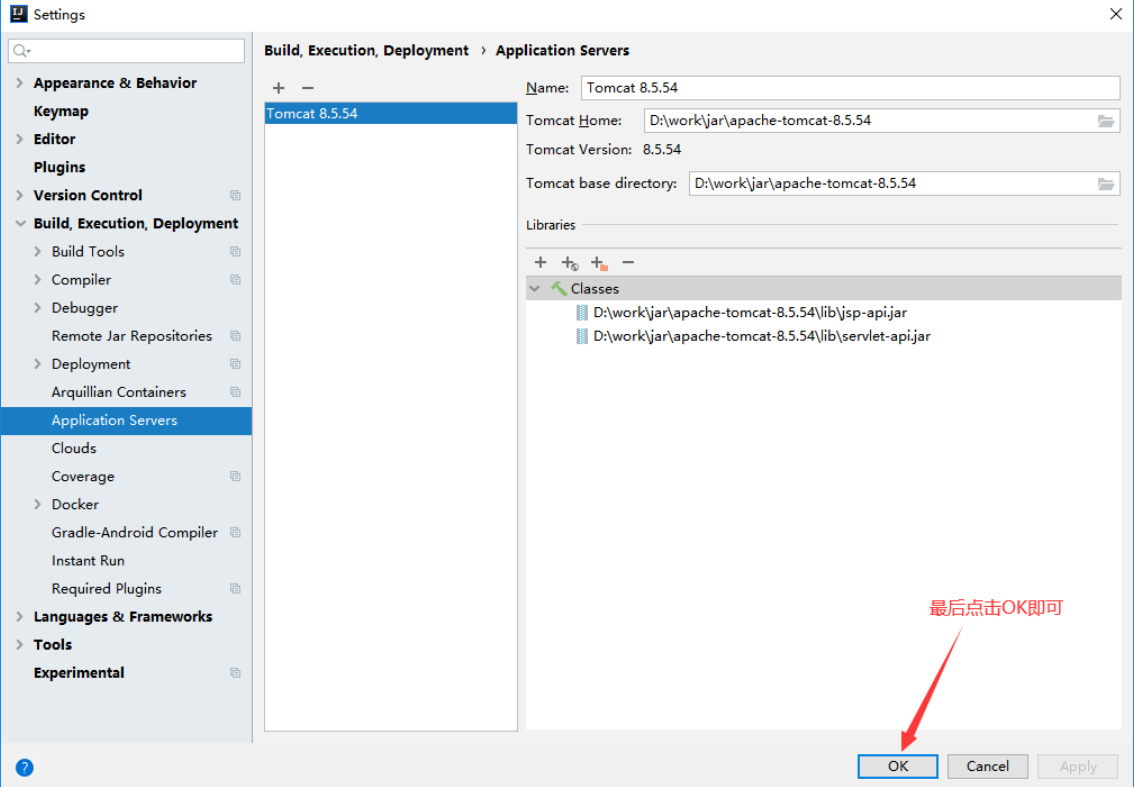Screen dimensions: 1134x787
Task: Click project-level icon beside Experimental
Action: 235,673
